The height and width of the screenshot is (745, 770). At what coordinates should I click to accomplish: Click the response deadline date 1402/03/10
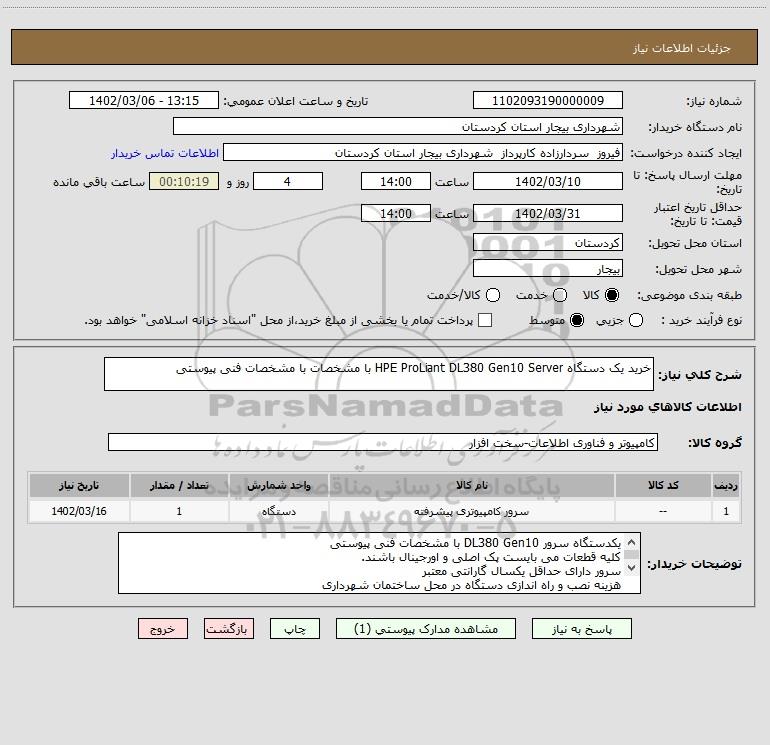click(548, 181)
